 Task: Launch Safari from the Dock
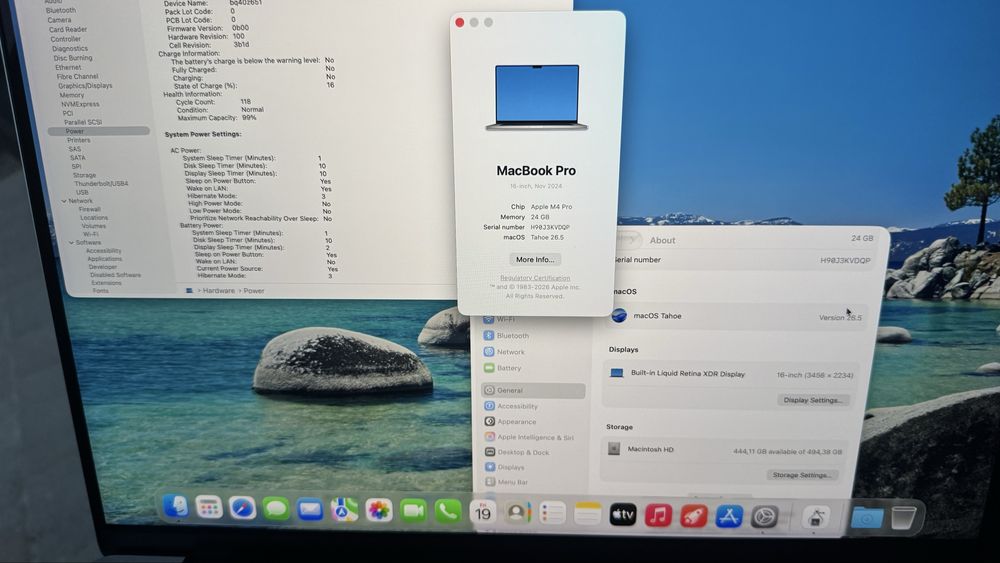[242, 508]
